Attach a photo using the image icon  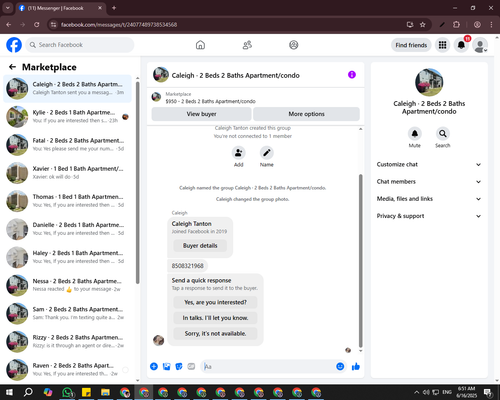[x=166, y=367]
